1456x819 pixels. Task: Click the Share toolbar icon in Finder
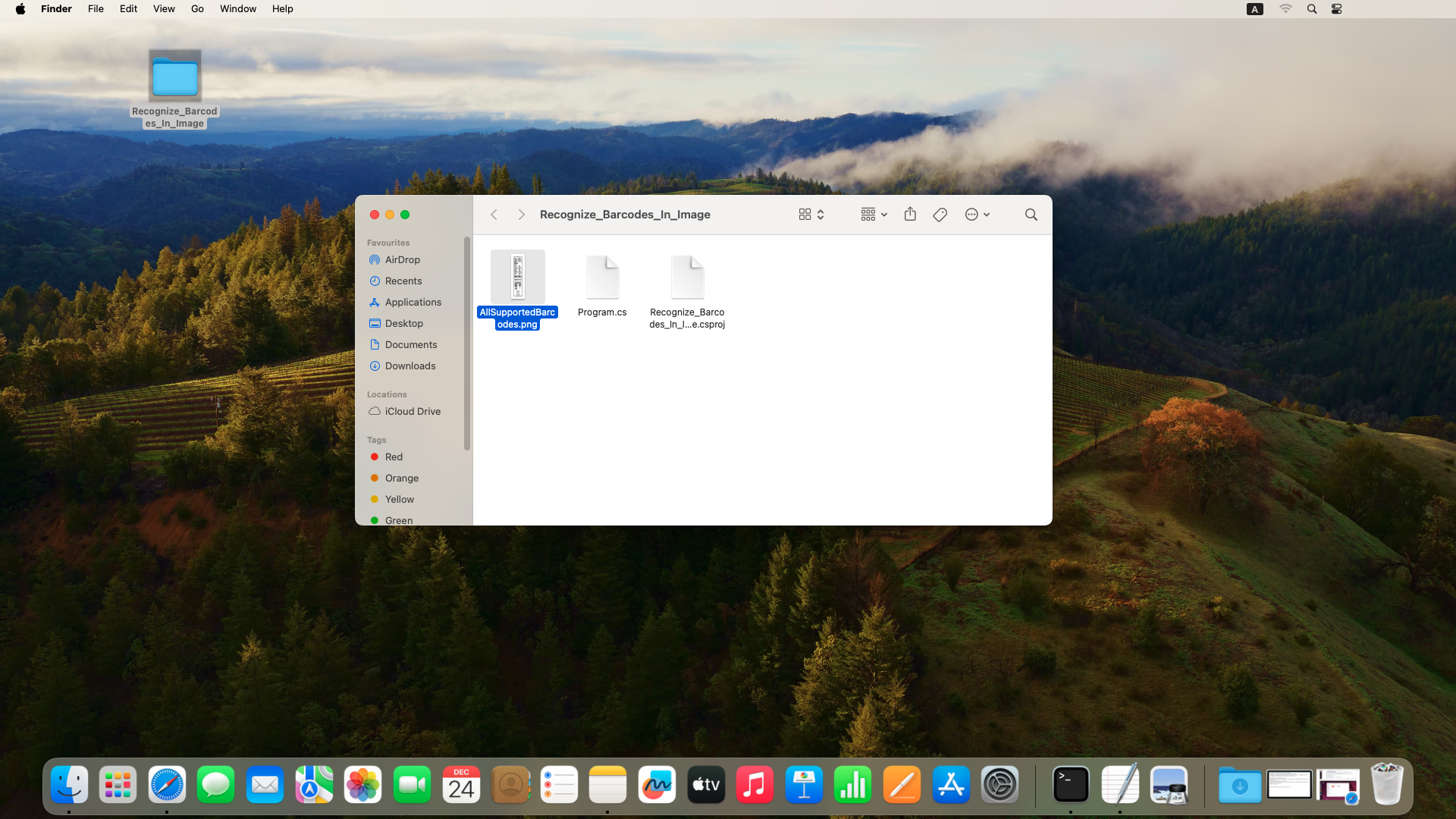[x=910, y=215]
